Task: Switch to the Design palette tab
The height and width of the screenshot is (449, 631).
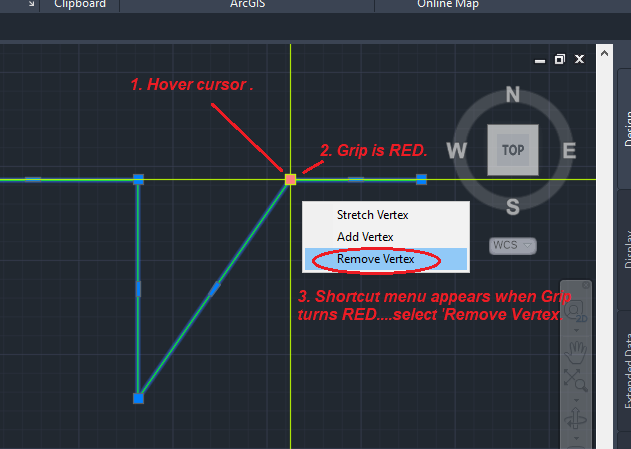Action: [x=621, y=130]
